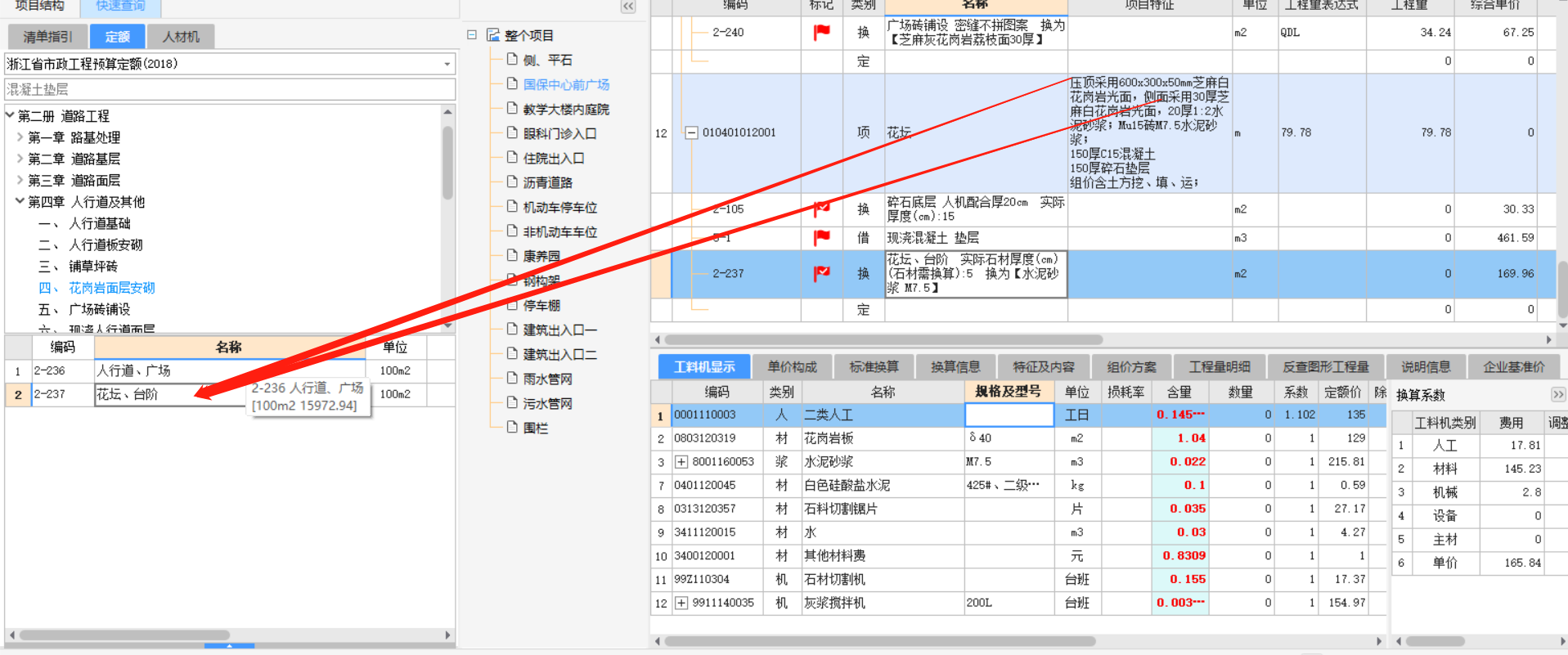This screenshot has width=1568, height=655.
Task: Switch to 清单指引 tab
Action: (x=47, y=37)
